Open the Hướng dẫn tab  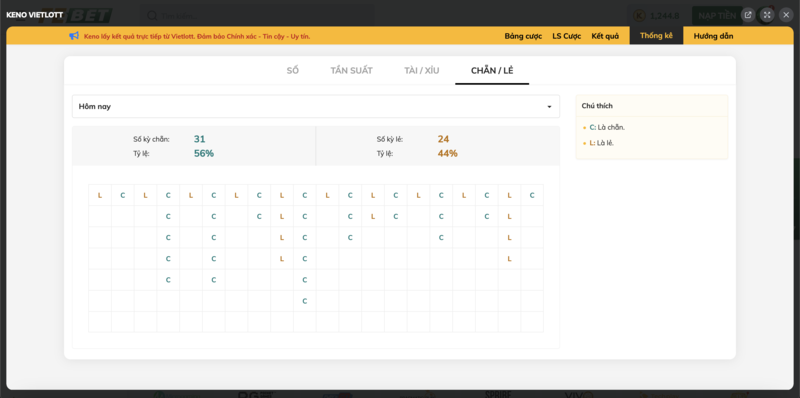[713, 36]
